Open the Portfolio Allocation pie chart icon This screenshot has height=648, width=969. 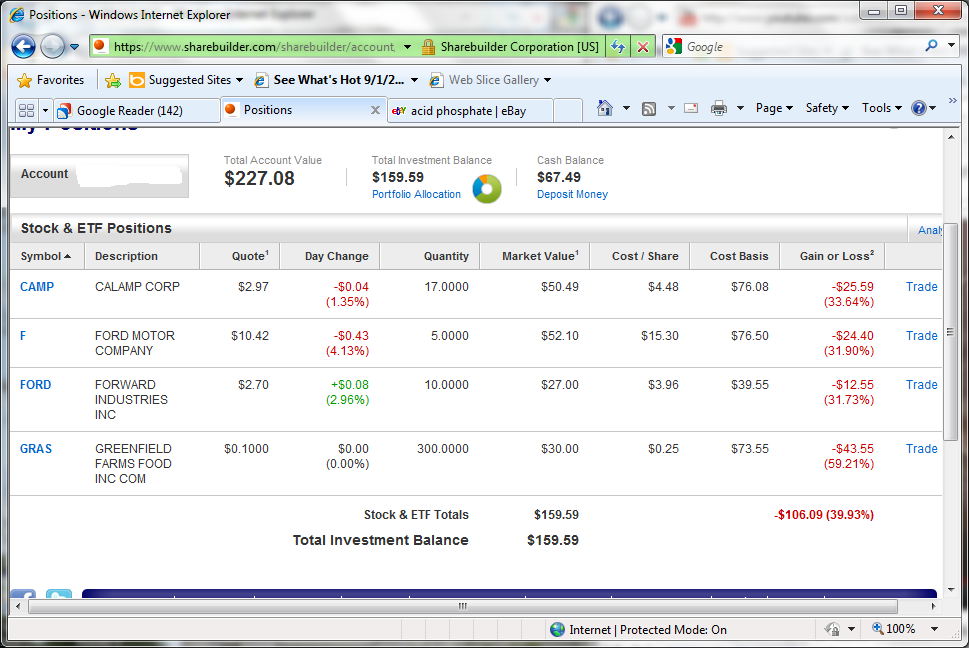tap(486, 188)
